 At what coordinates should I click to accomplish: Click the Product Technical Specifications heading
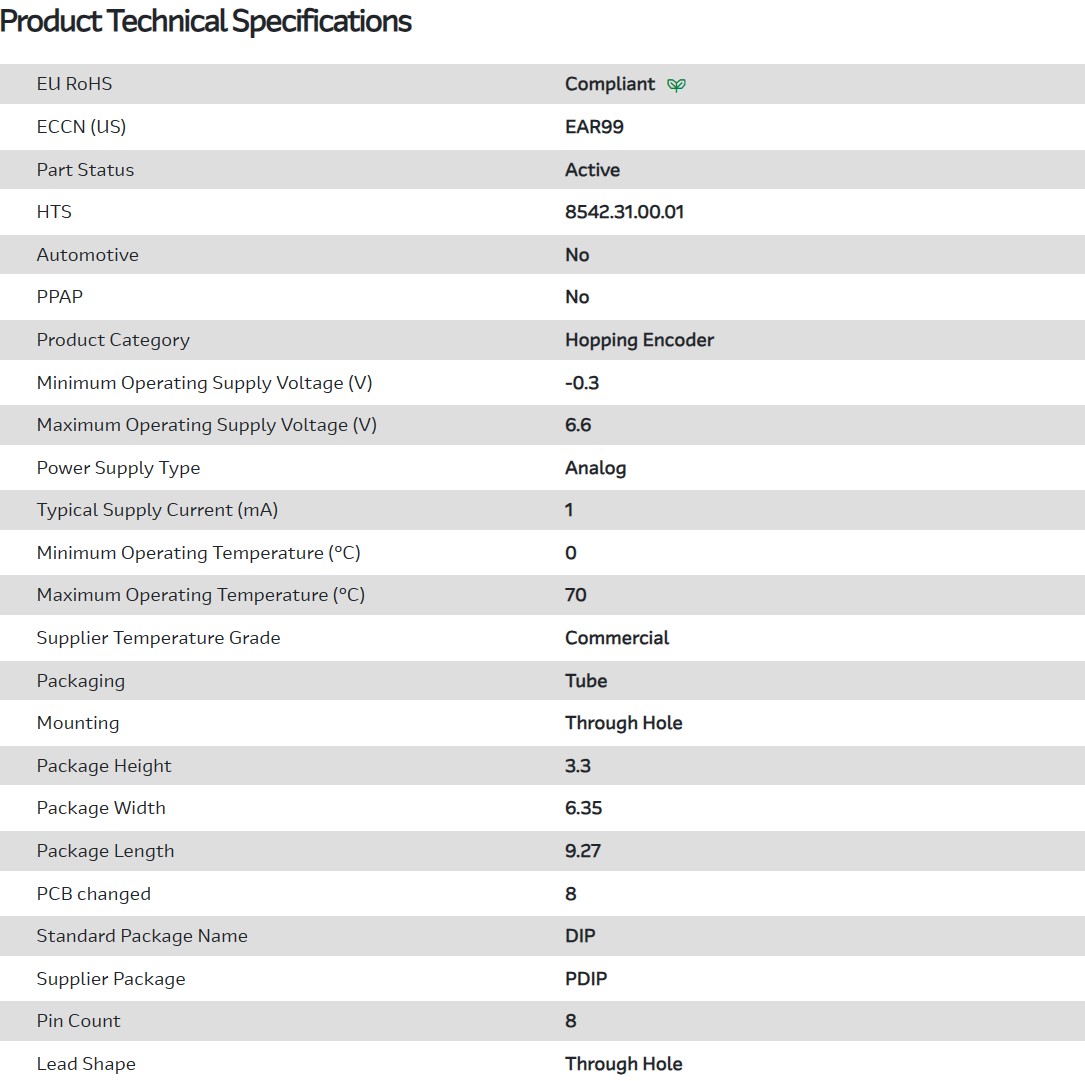point(206,21)
